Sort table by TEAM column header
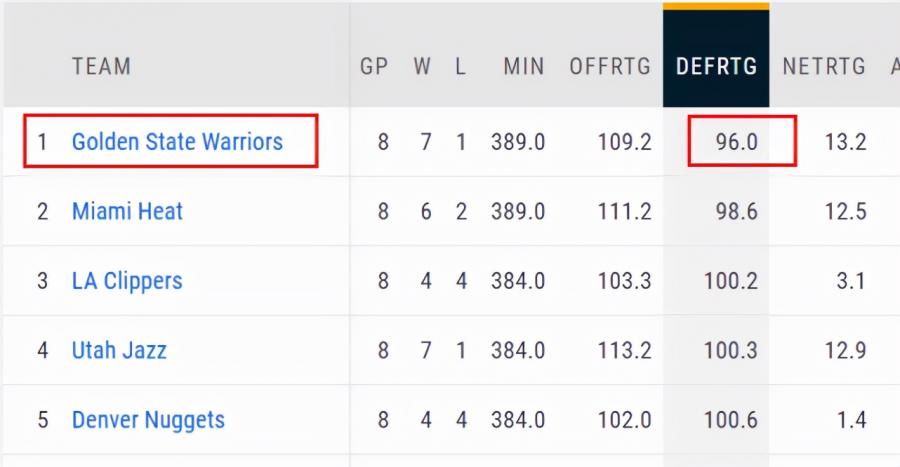Viewport: 900px width, 467px height. coord(102,67)
